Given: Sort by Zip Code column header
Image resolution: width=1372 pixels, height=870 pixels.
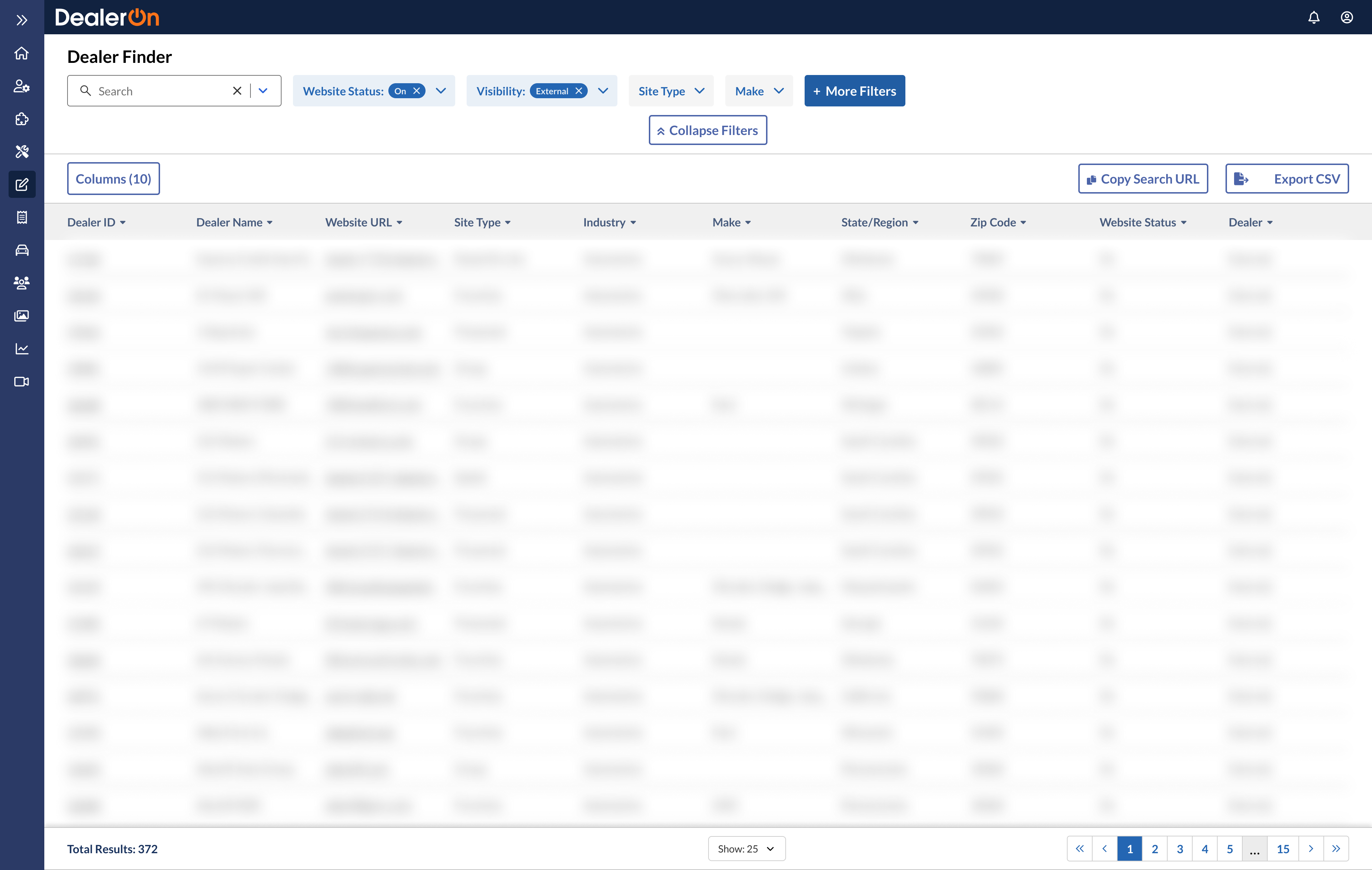Looking at the screenshot, I should [x=998, y=222].
